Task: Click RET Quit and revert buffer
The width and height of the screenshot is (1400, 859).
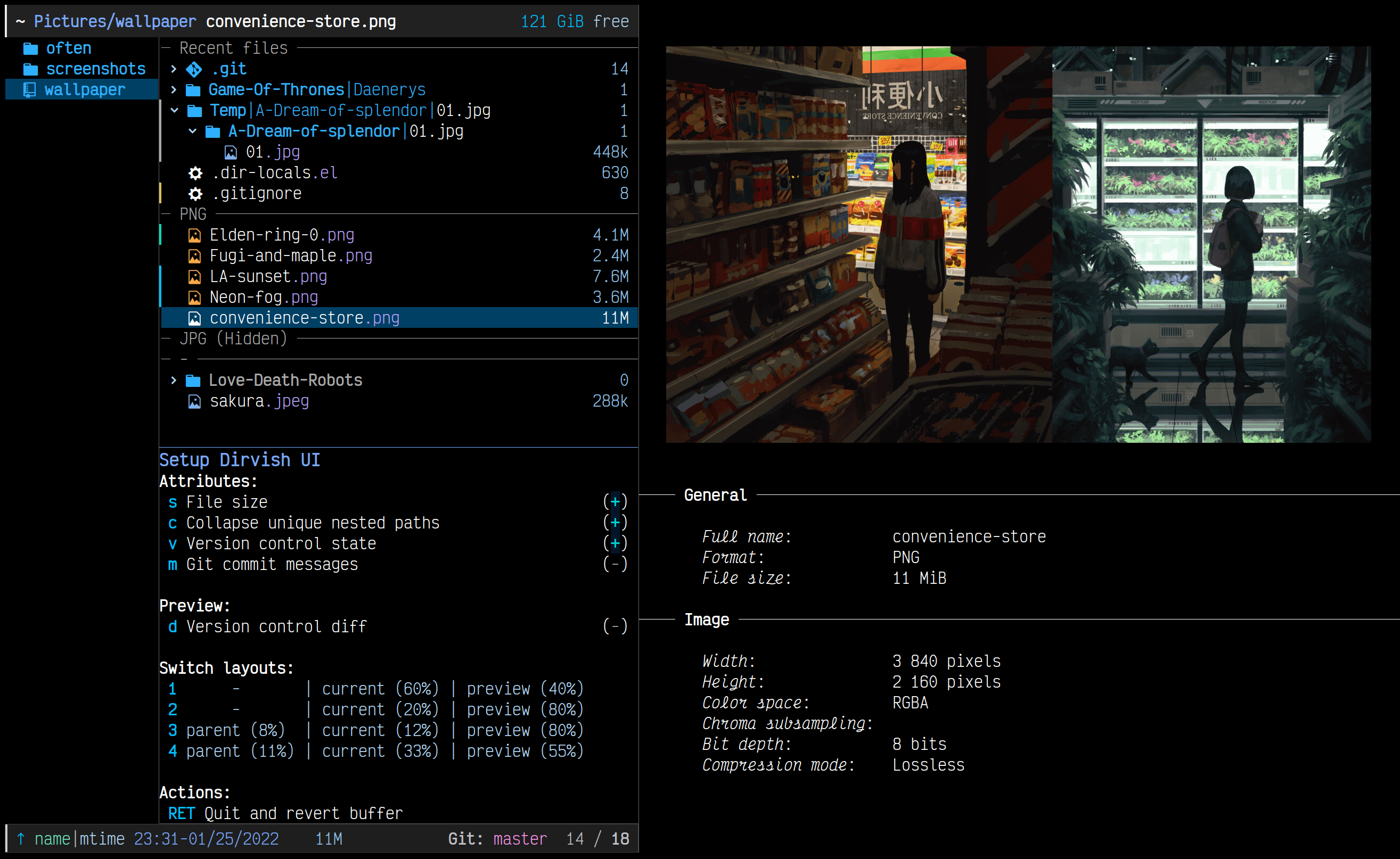Action: [x=285, y=813]
